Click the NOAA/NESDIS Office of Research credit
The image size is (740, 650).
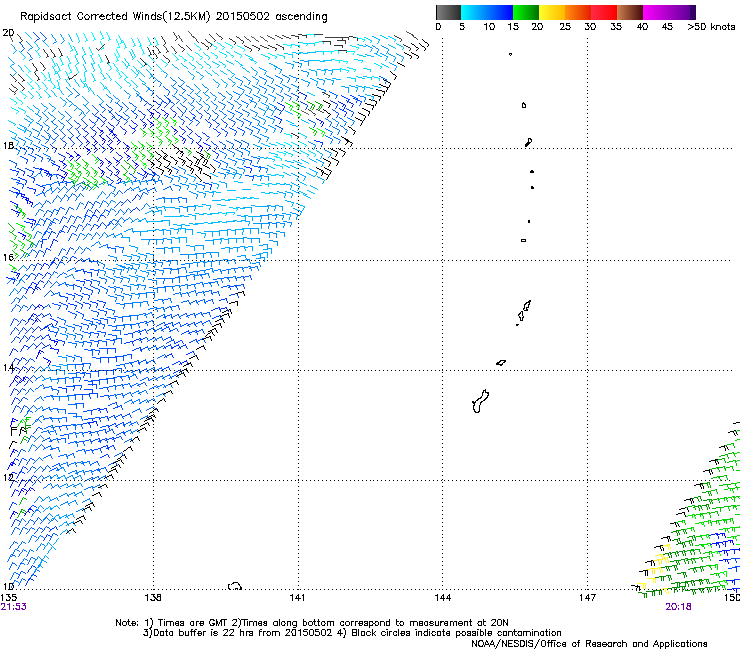(x=589, y=644)
